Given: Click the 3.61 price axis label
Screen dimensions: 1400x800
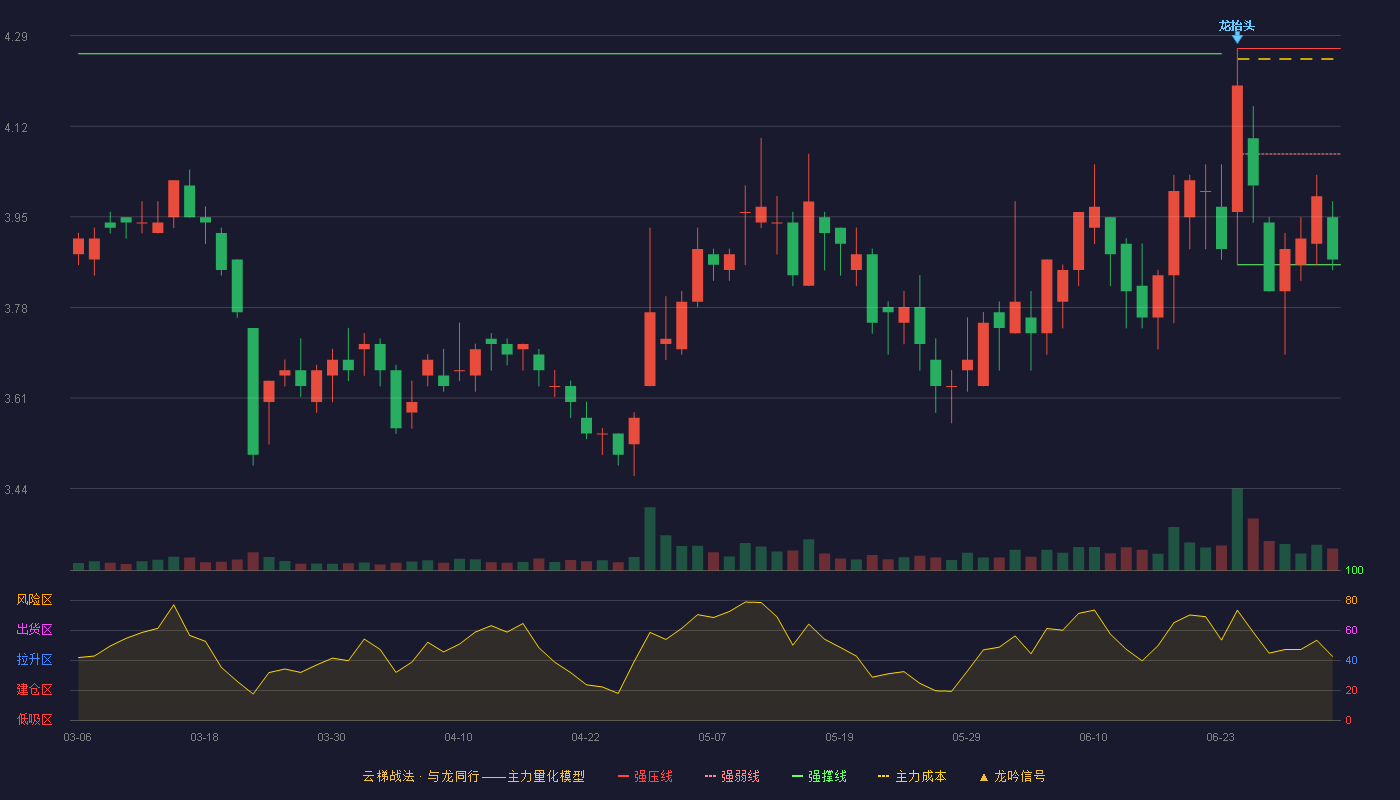Looking at the screenshot, I should (16, 400).
